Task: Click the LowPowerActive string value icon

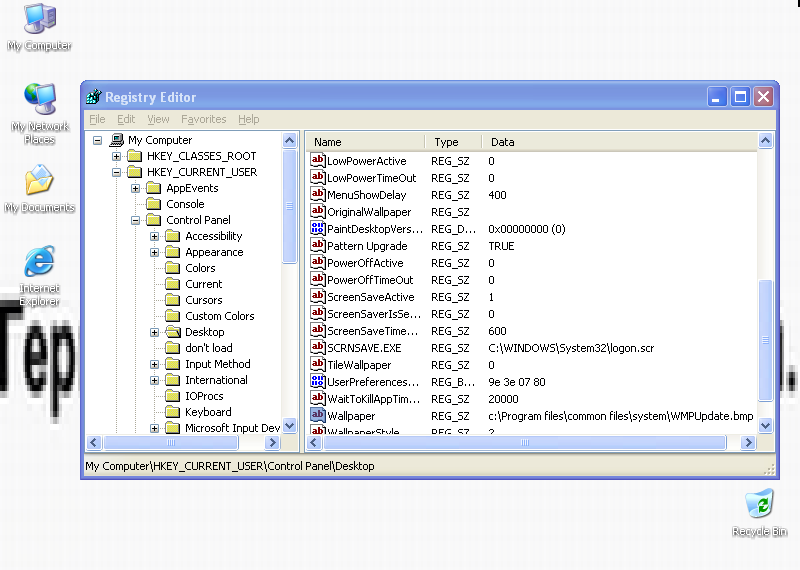Action: point(317,160)
